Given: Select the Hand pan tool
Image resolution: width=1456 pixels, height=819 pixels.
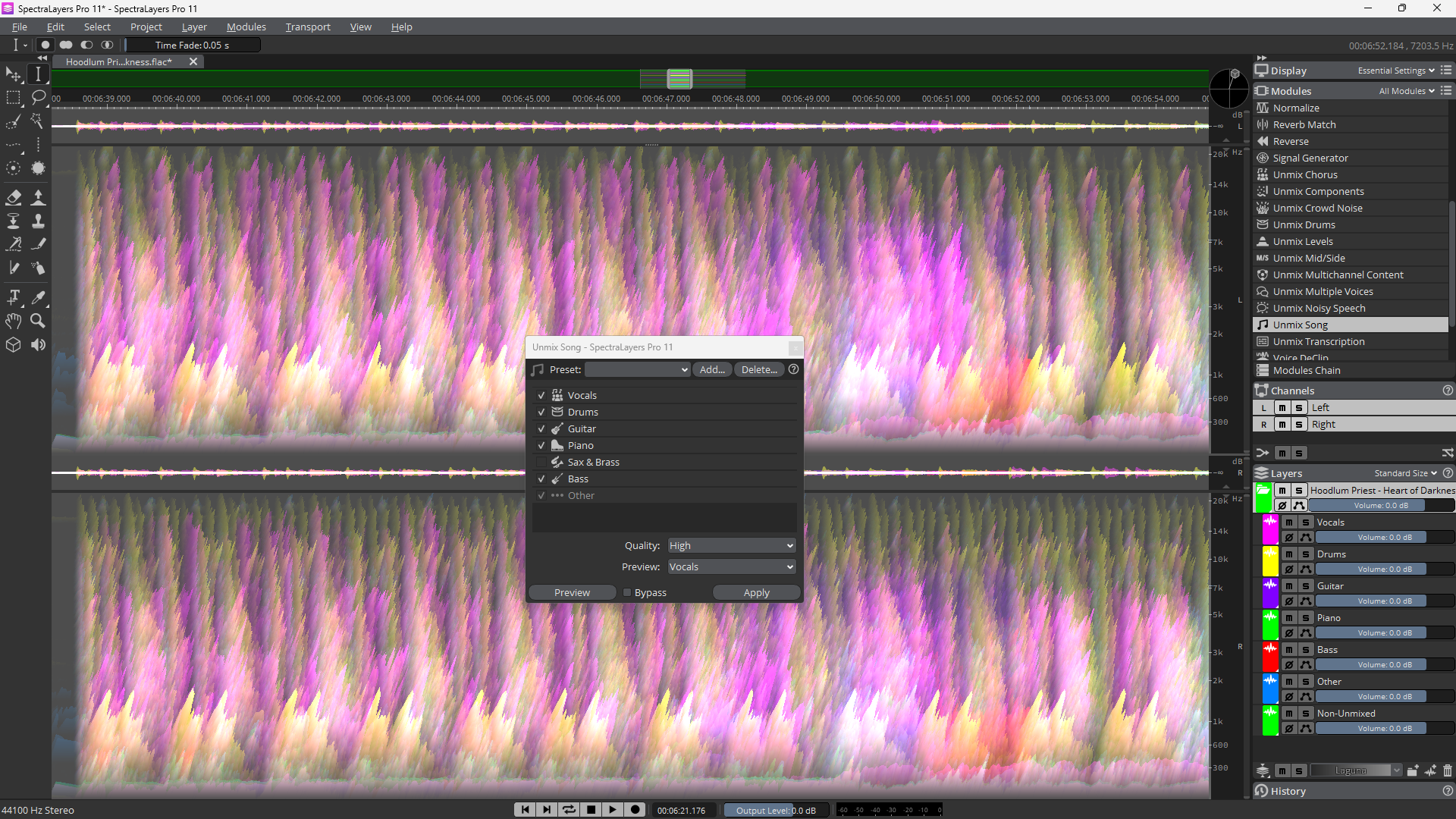Looking at the screenshot, I should (x=14, y=321).
